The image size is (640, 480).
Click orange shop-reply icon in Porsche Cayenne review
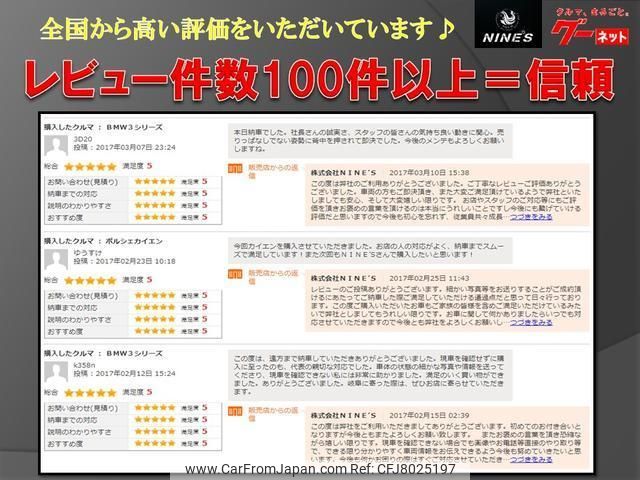(236, 279)
